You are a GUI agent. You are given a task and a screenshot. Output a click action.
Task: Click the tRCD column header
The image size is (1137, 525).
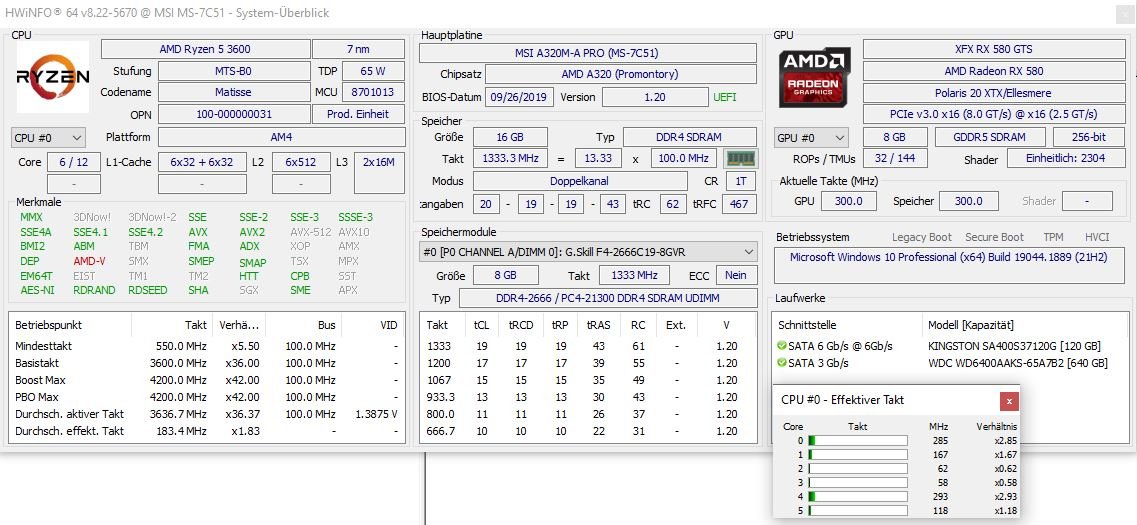(x=521, y=326)
